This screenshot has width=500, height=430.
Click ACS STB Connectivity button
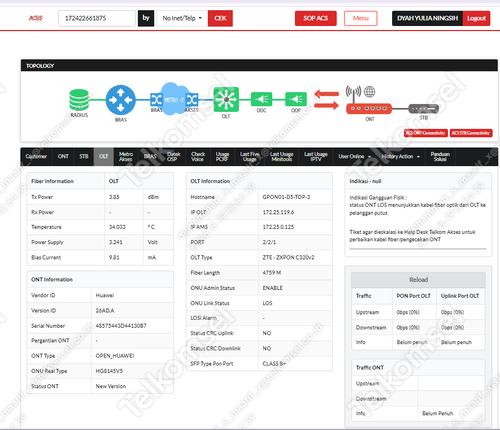471,133
